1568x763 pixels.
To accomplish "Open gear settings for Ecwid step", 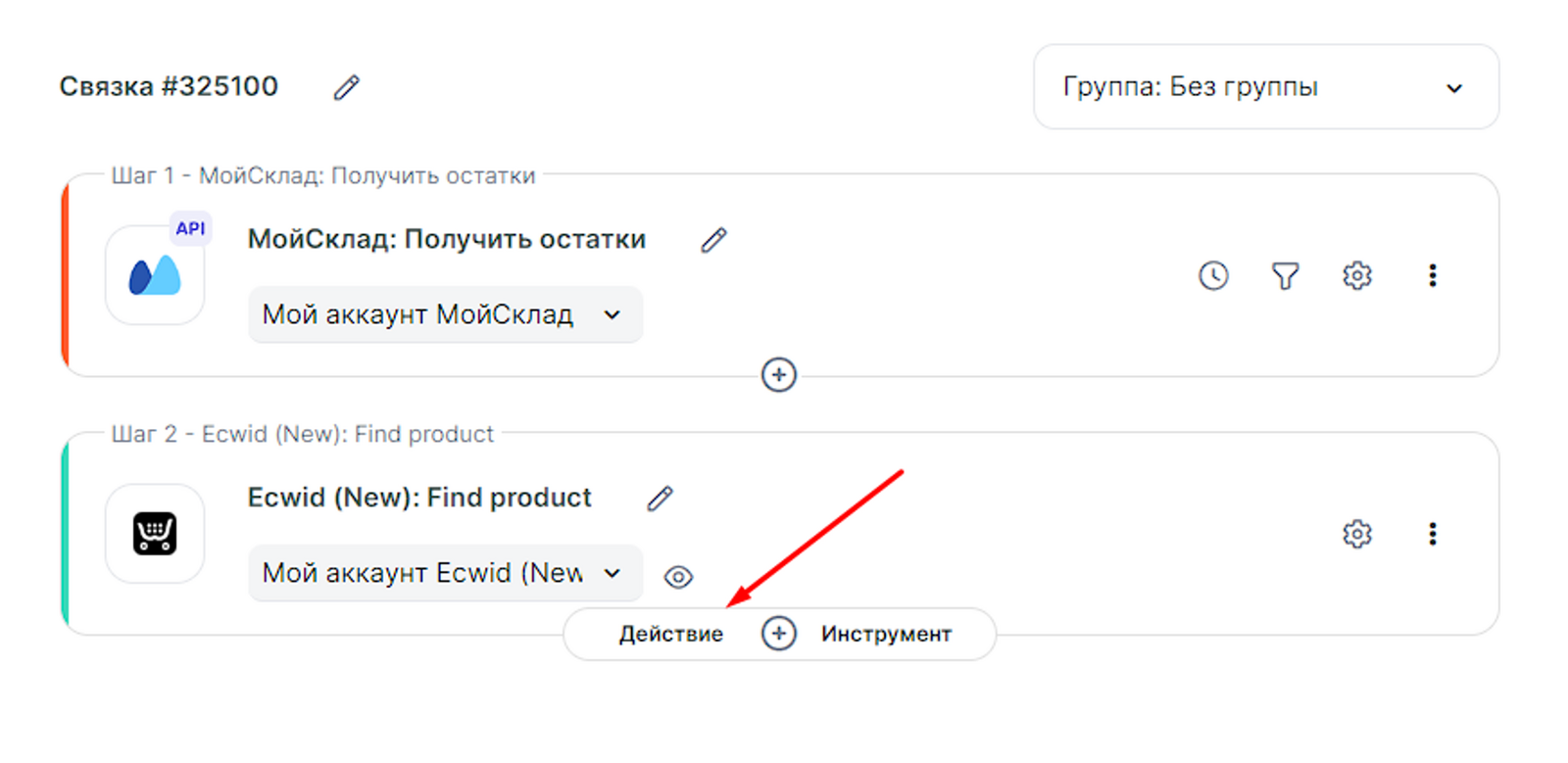I will point(1357,535).
